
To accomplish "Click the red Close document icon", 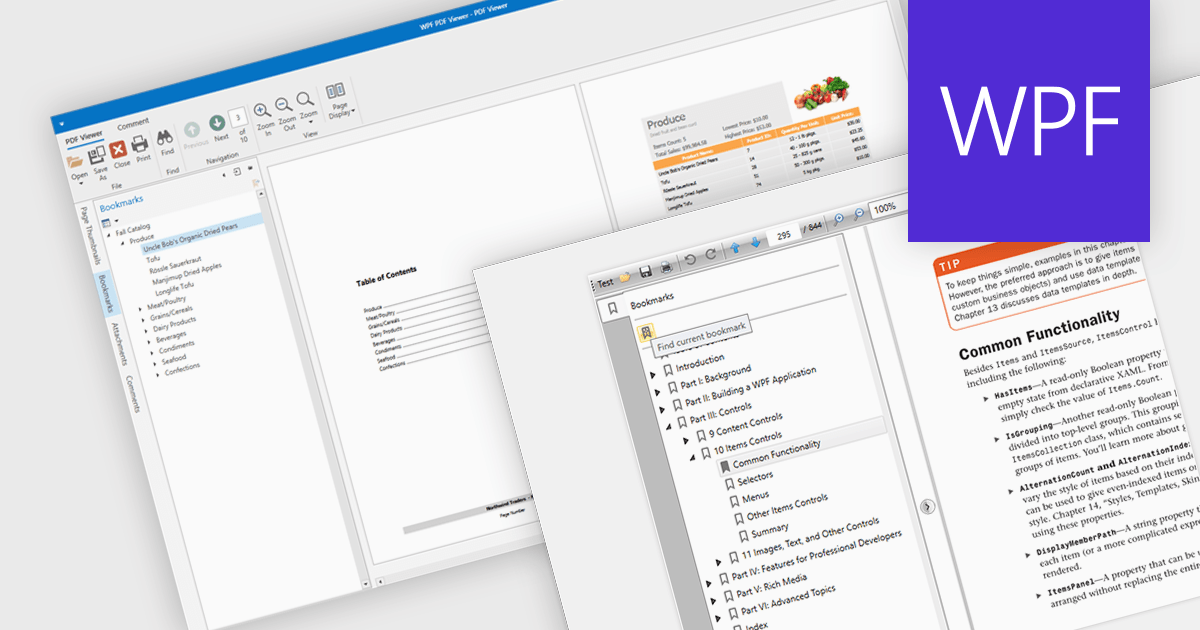I will click(x=118, y=151).
